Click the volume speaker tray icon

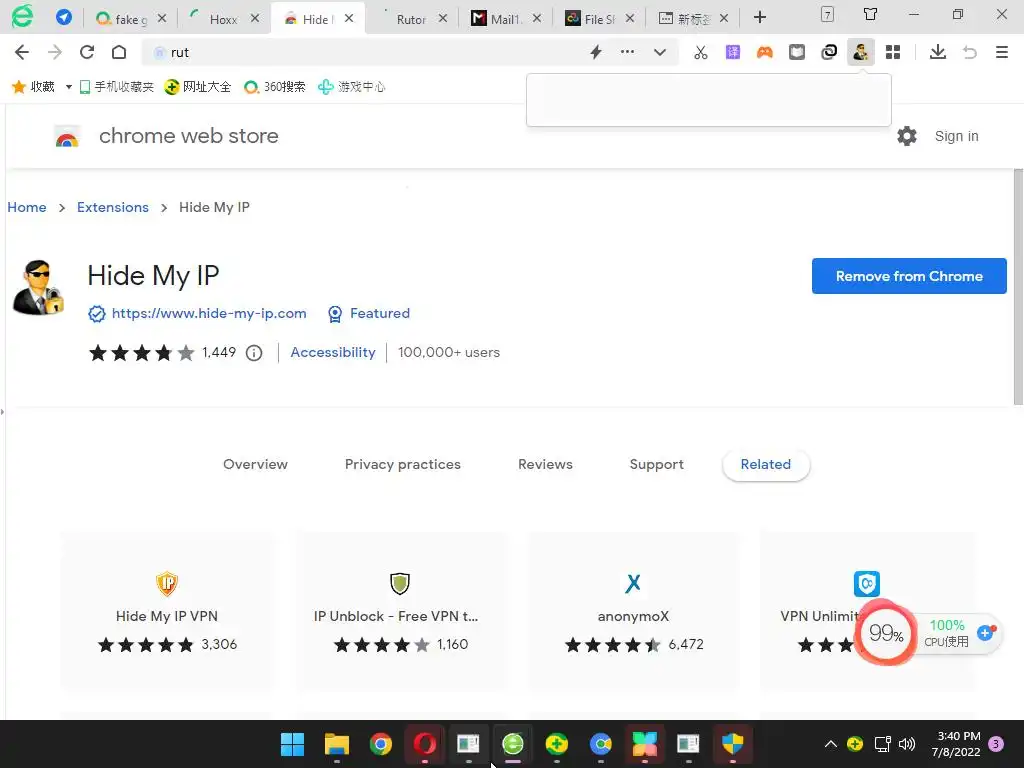(906, 744)
